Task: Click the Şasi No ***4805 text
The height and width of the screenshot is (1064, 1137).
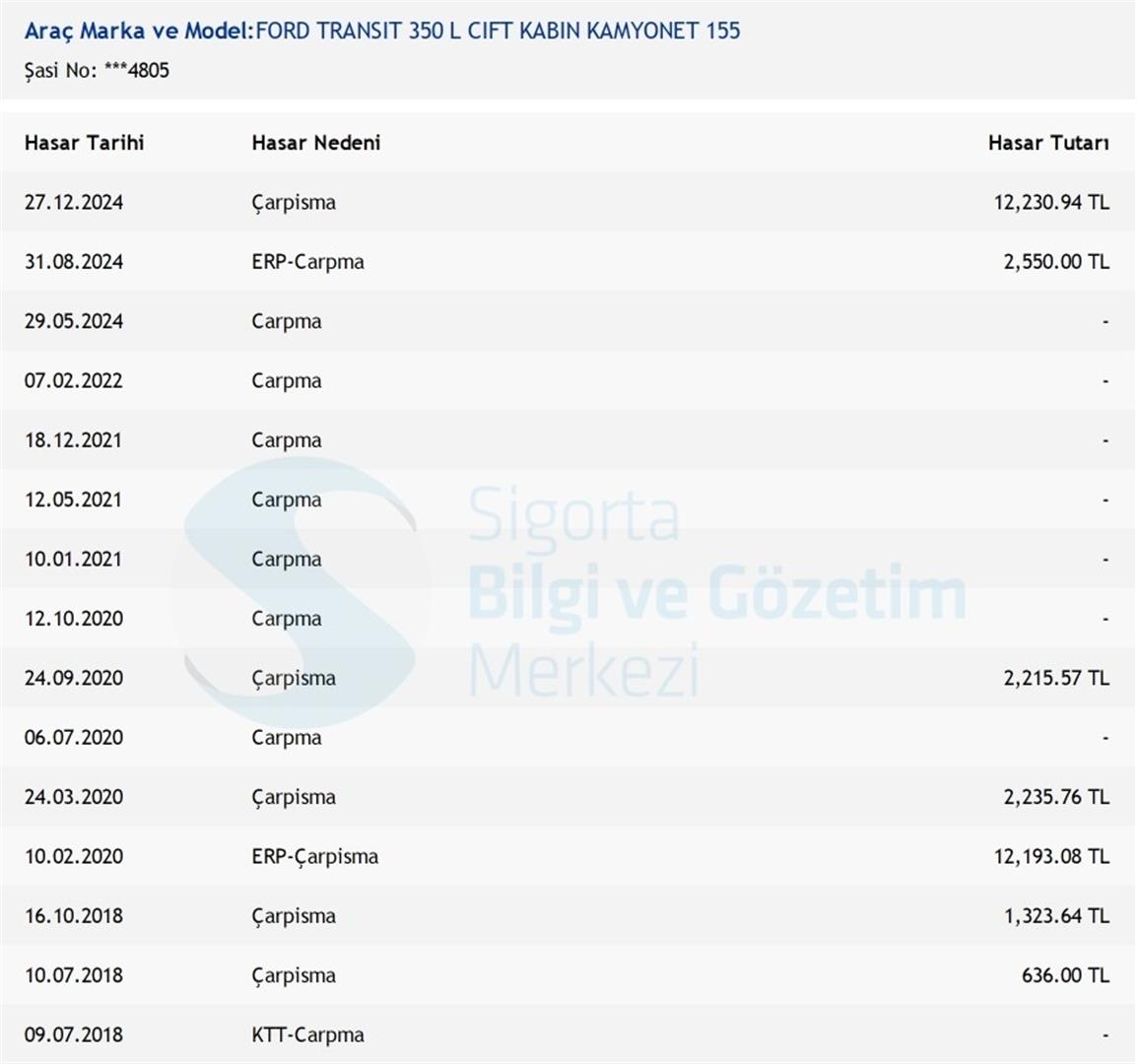Action: pyautogui.click(x=97, y=70)
